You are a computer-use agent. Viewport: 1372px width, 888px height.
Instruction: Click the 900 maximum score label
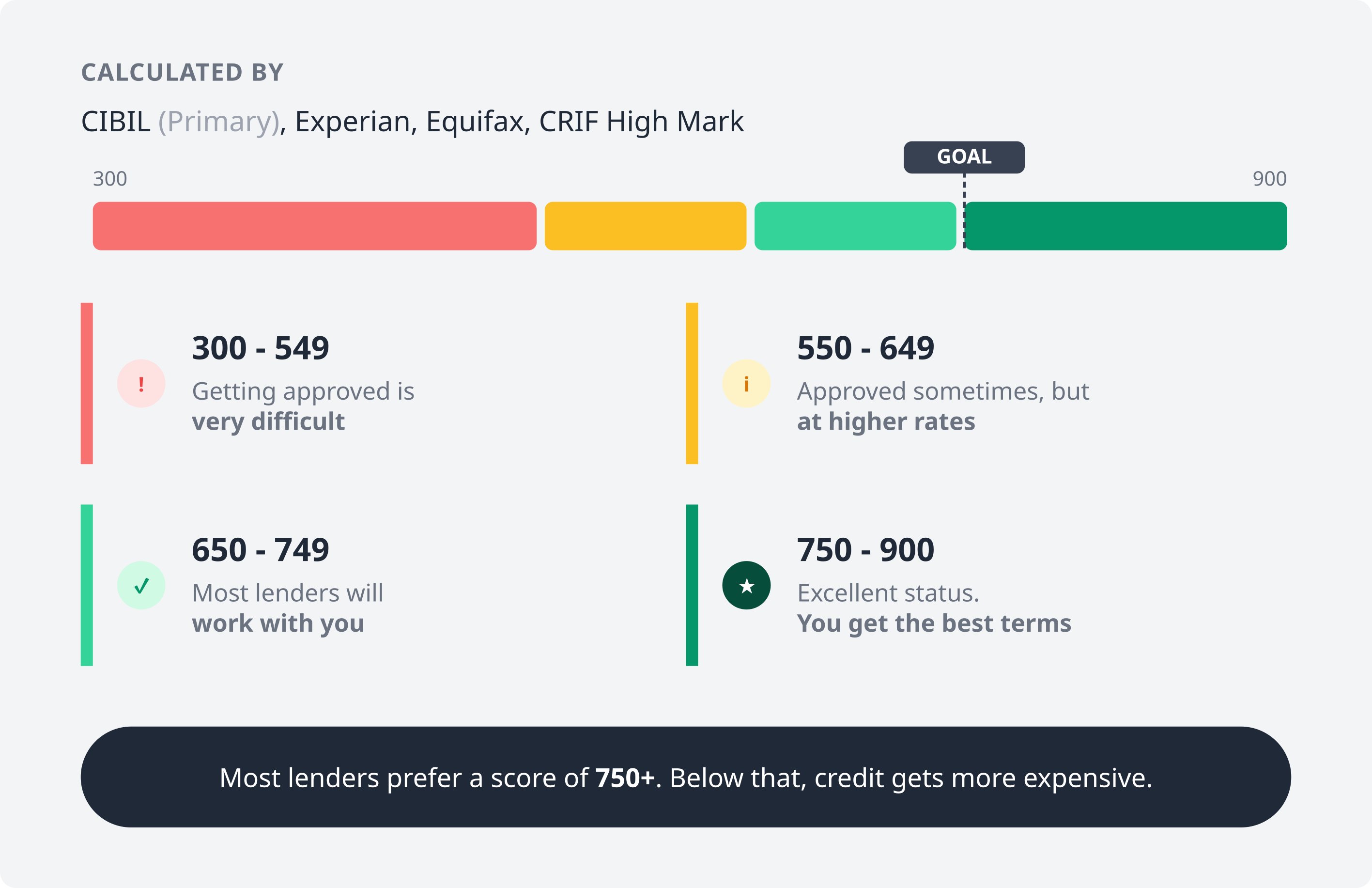point(1269,179)
